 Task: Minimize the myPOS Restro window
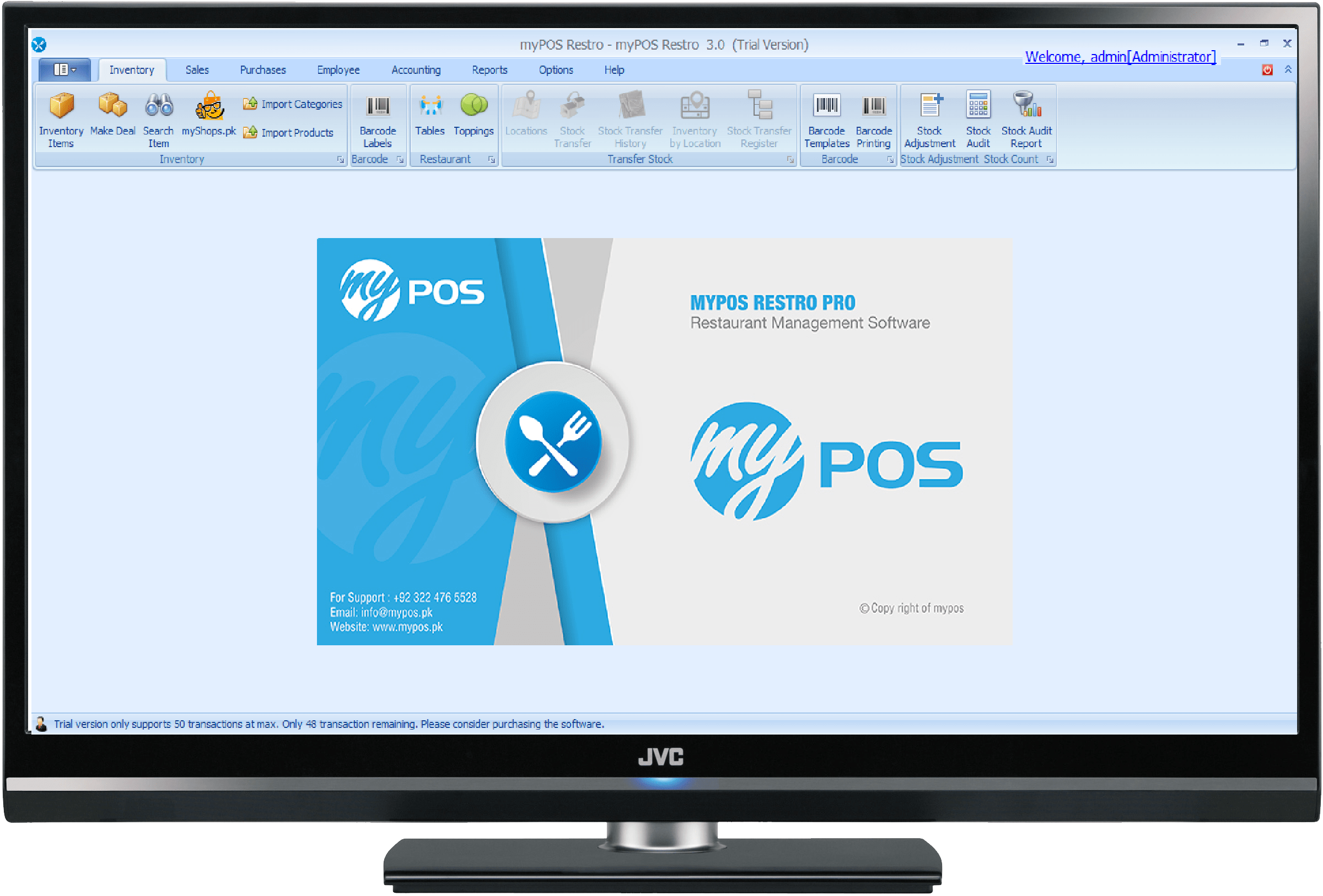point(1240,44)
